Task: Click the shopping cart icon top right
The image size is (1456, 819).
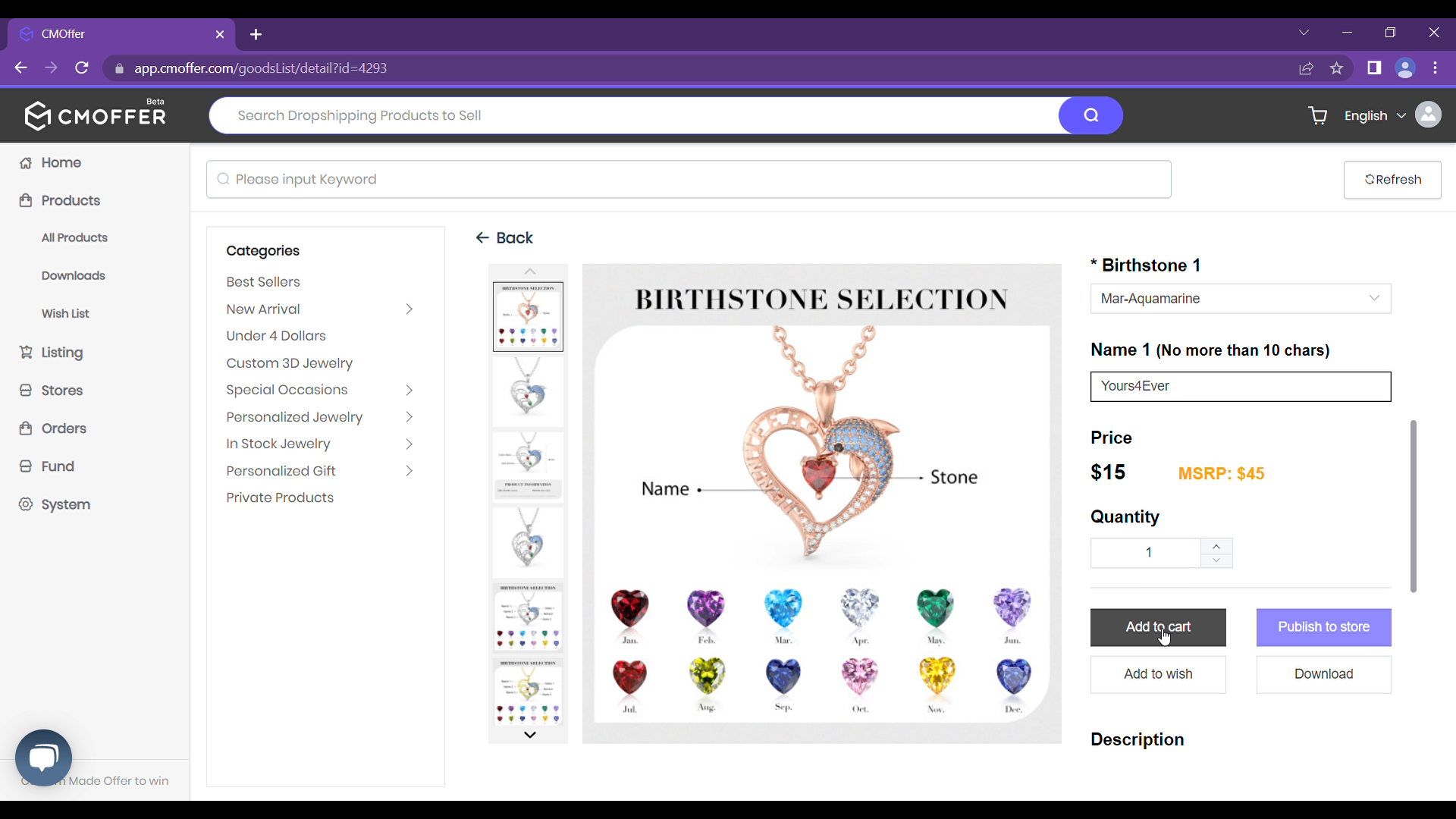Action: pos(1318,115)
